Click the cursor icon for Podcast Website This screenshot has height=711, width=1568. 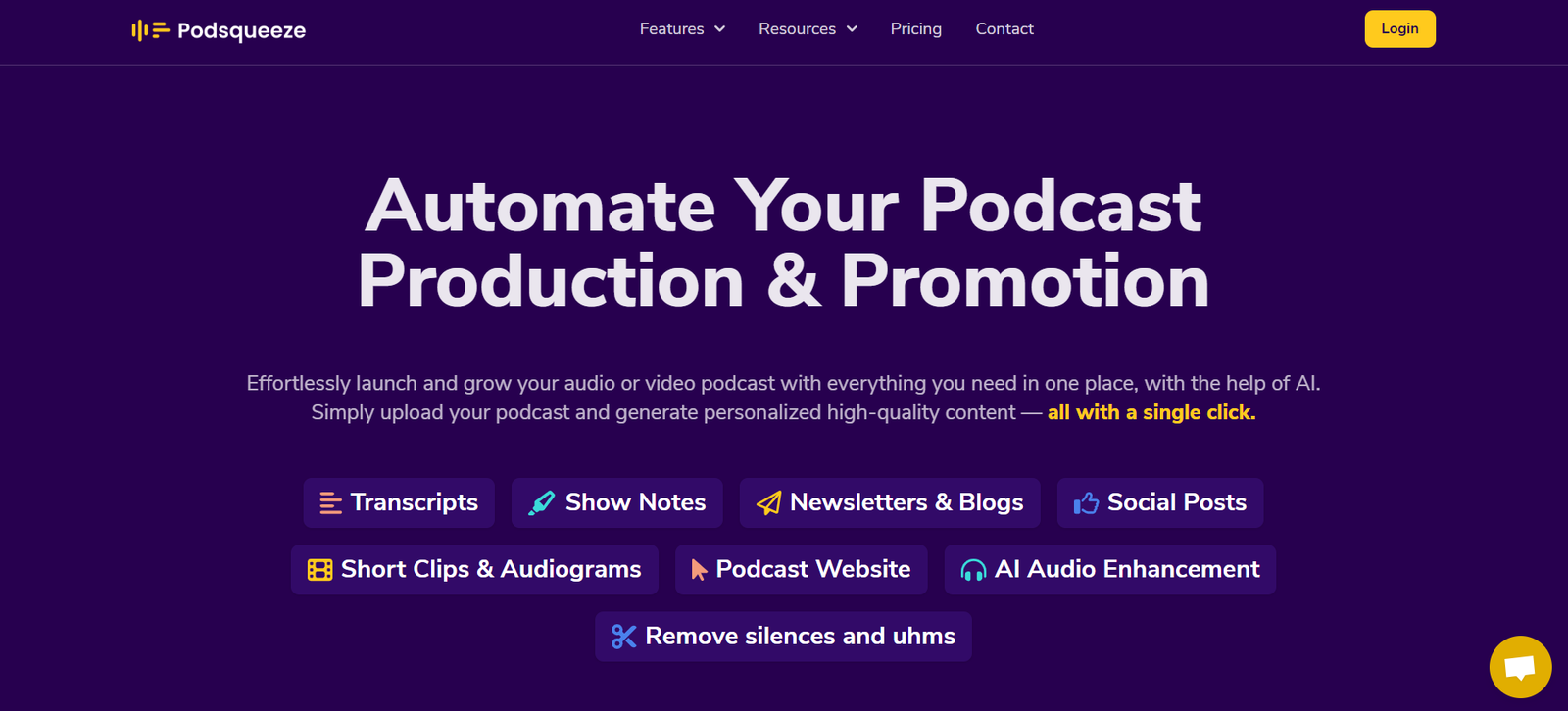[699, 570]
